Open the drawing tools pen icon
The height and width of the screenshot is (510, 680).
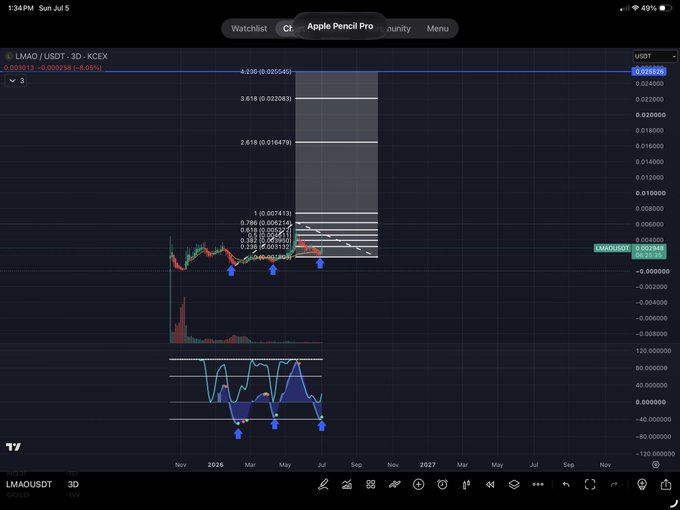(x=323, y=484)
